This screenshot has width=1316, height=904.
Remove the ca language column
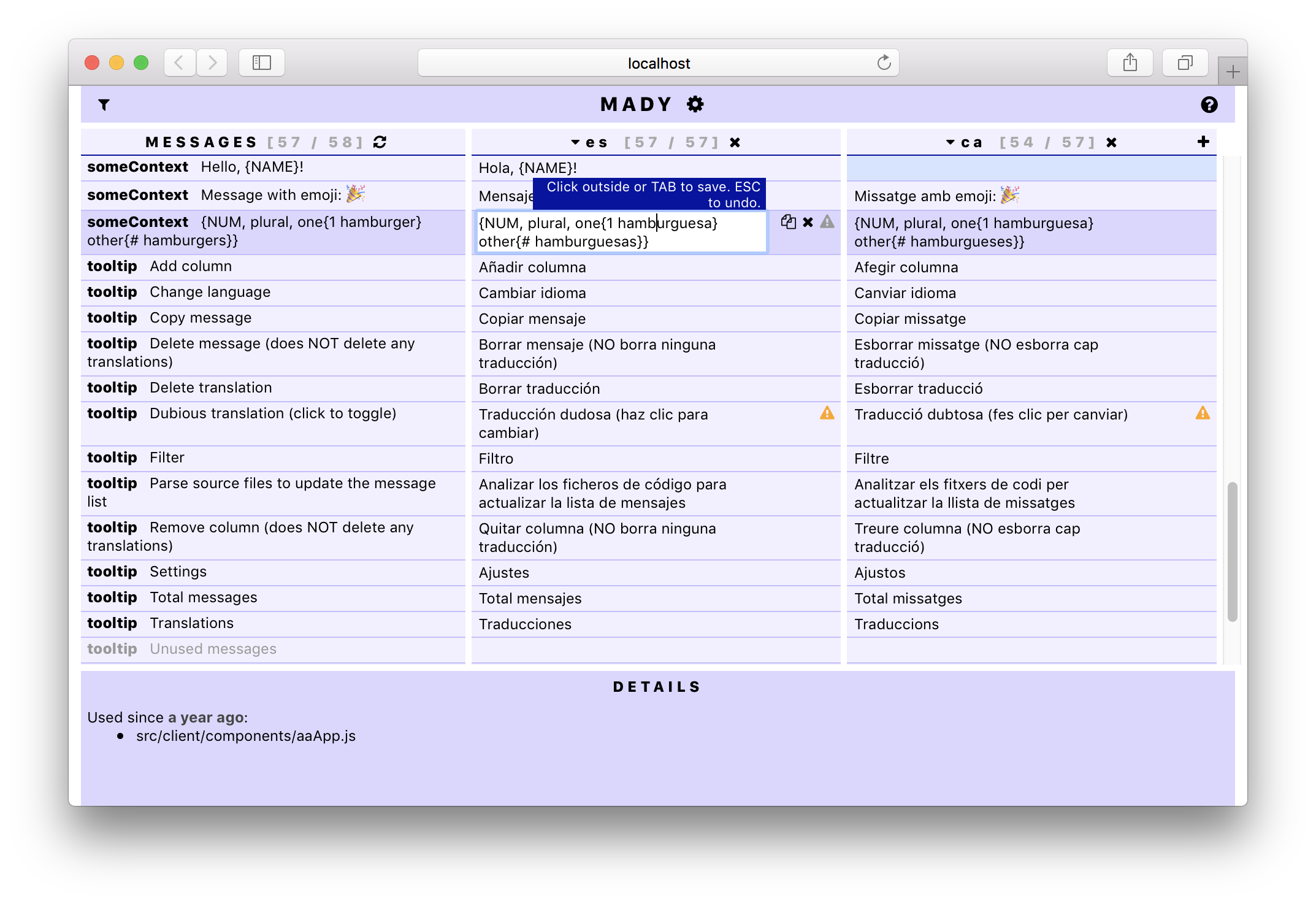pyautogui.click(x=1111, y=143)
